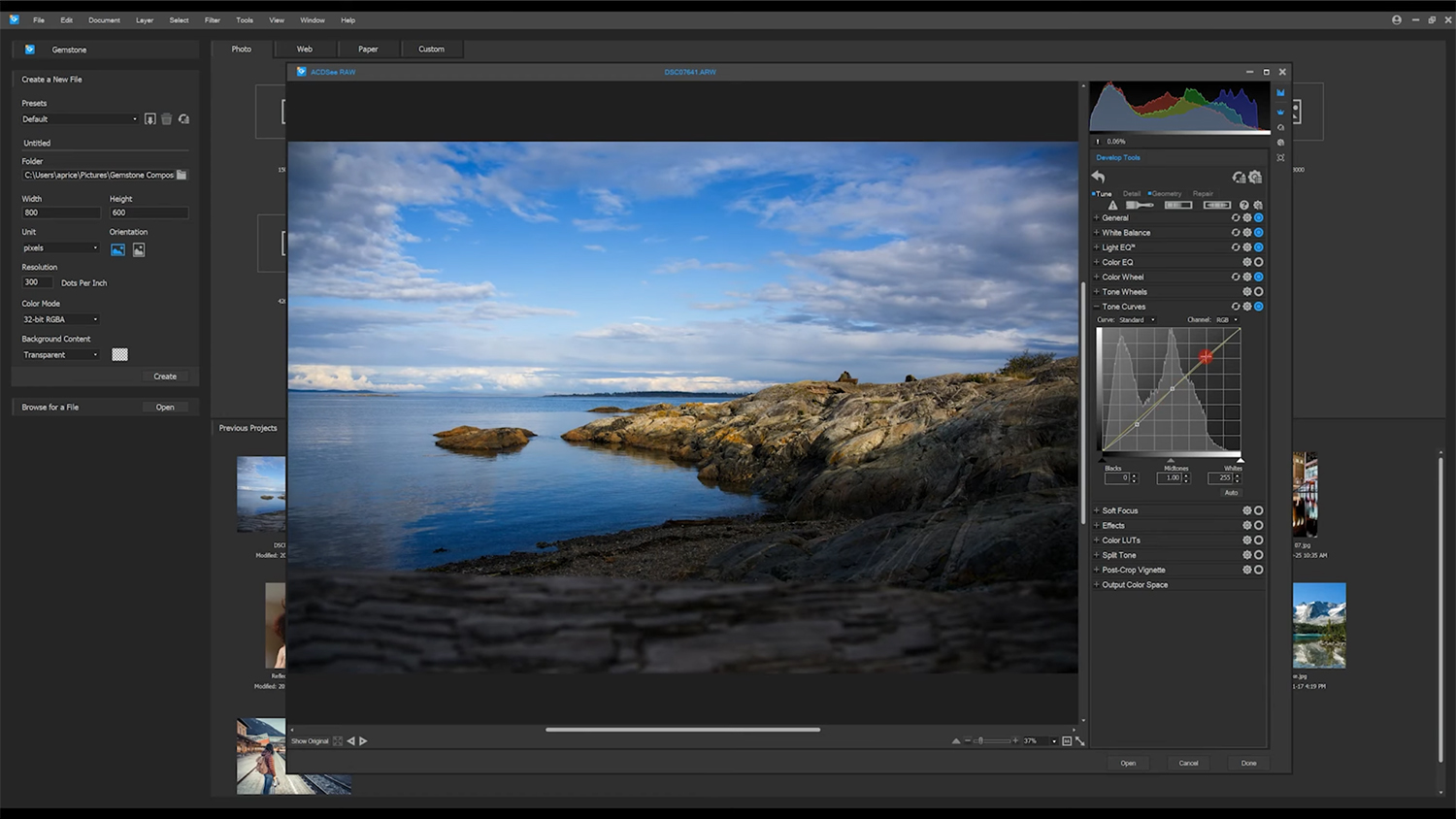Disable the Light EQ adjustment toggle
Image resolution: width=1456 pixels, height=819 pixels.
(x=1259, y=247)
